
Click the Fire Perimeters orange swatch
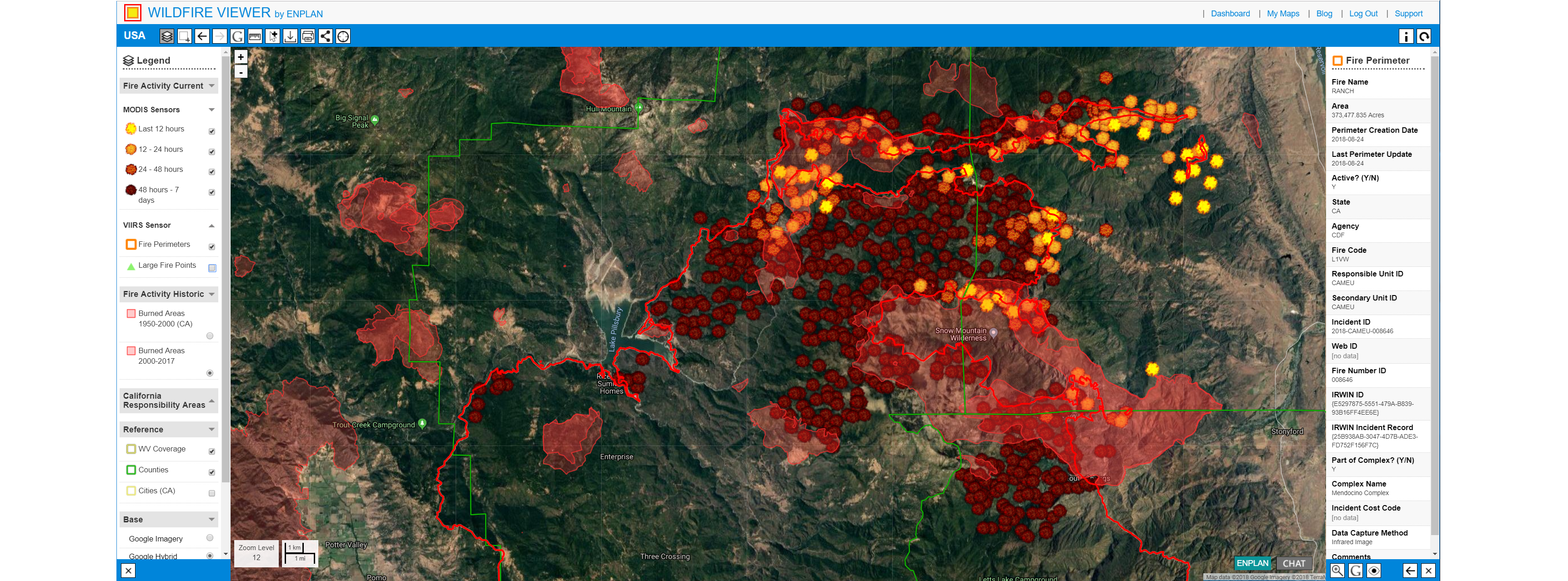(131, 245)
